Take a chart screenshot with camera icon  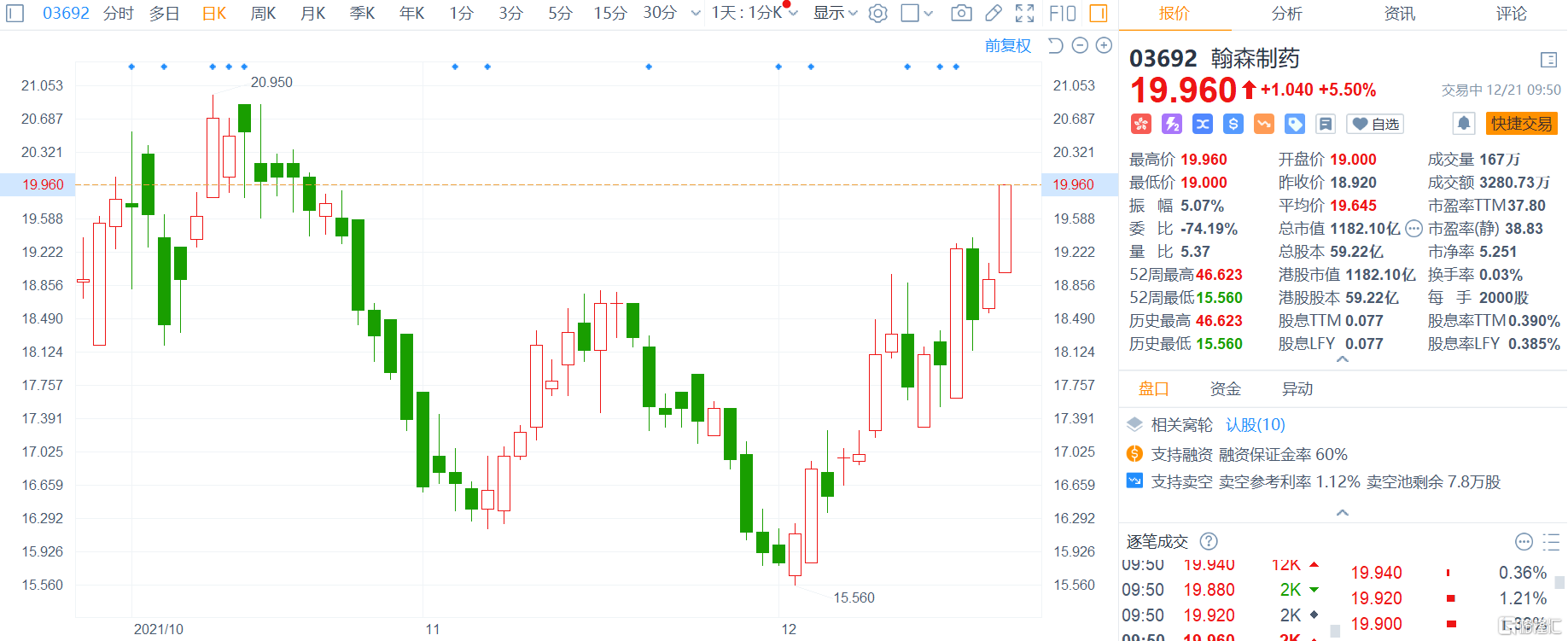pos(961,14)
